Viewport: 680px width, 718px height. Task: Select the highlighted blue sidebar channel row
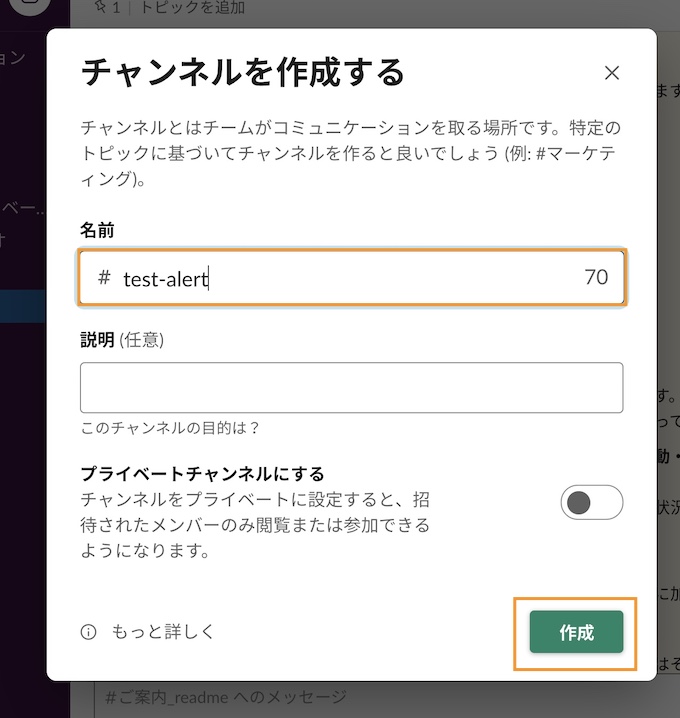tap(23, 306)
